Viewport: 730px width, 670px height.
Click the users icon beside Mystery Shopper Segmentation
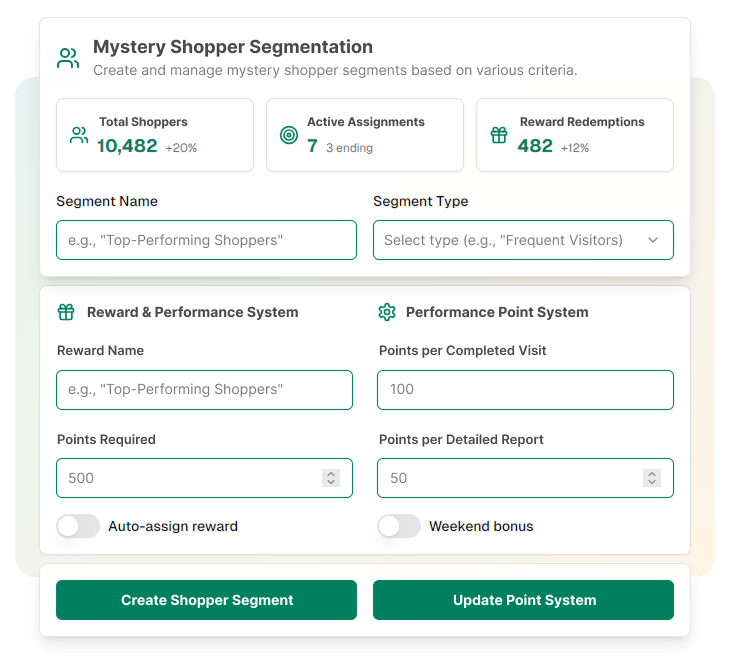point(68,58)
